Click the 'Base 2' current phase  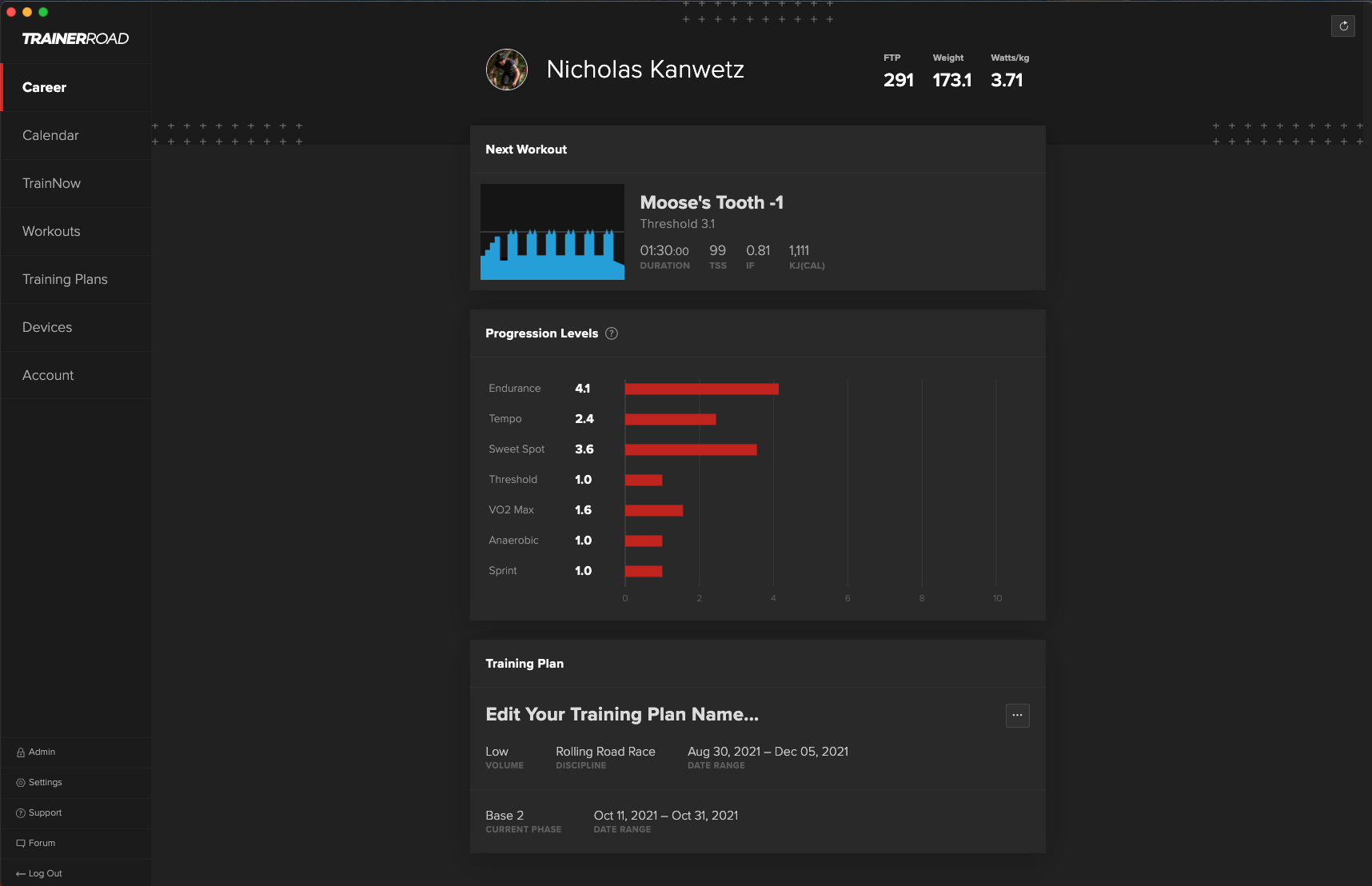pyautogui.click(x=505, y=816)
